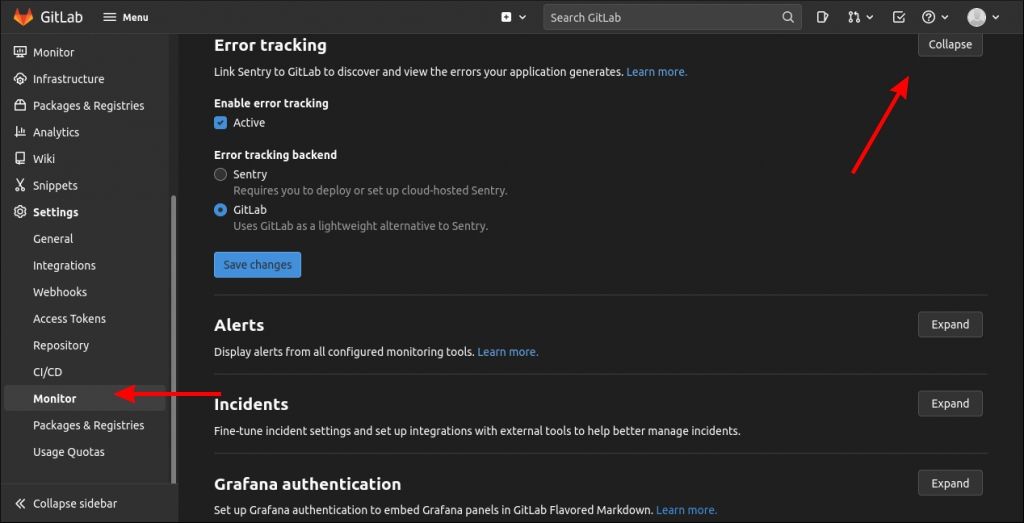Click Save changes button
1024x523 pixels.
[257, 265]
